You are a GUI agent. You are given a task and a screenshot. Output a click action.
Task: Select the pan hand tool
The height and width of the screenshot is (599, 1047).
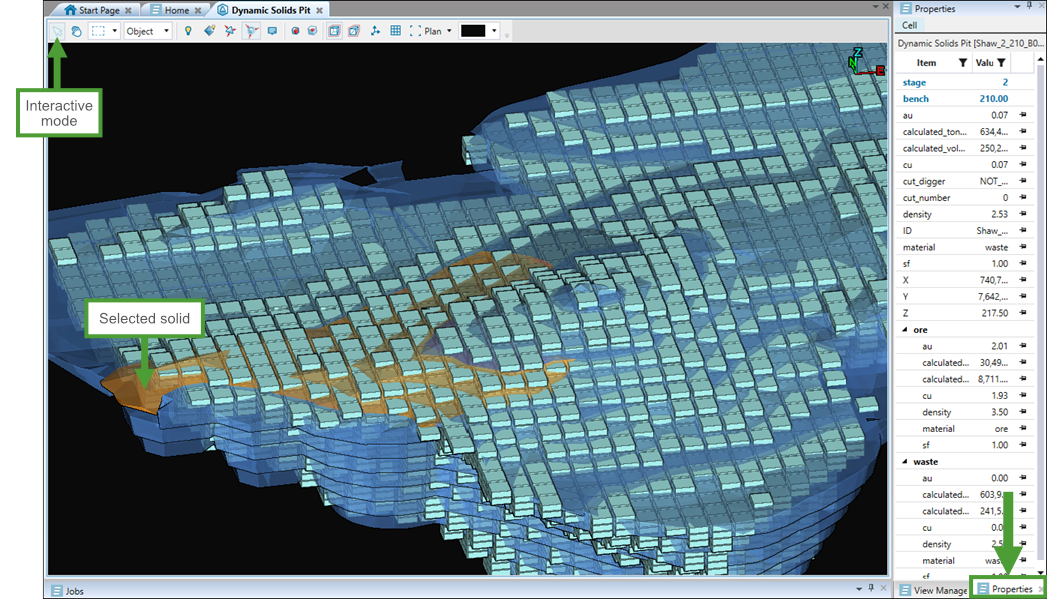coord(76,31)
